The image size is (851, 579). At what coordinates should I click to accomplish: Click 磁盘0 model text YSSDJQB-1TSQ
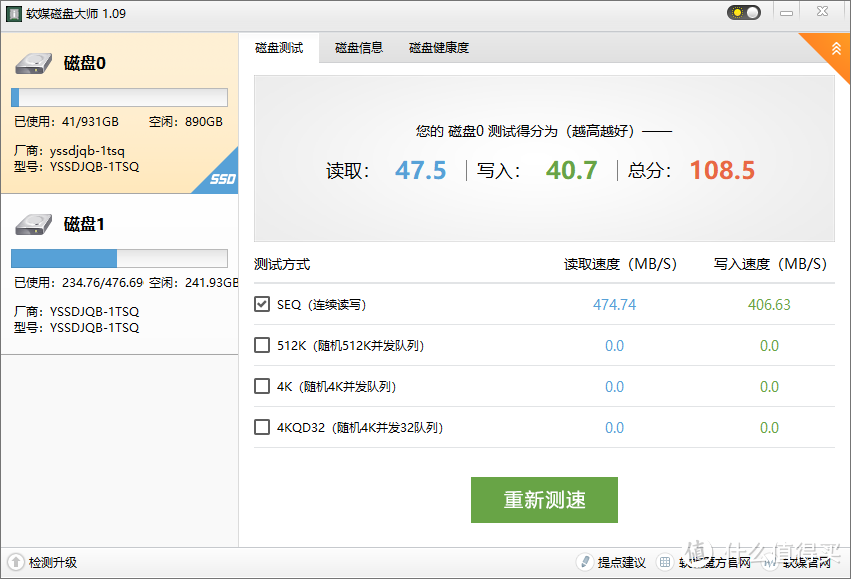coord(94,167)
